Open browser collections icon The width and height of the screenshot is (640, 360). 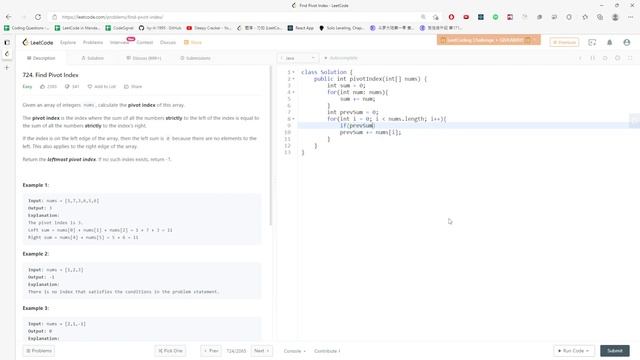pos(600,17)
